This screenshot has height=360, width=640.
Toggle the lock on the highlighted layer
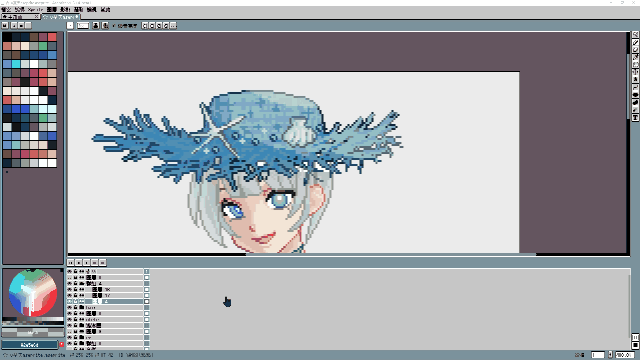[76, 301]
